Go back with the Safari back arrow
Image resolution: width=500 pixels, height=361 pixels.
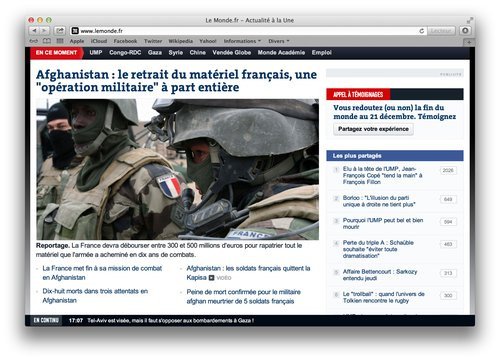click(x=34, y=31)
